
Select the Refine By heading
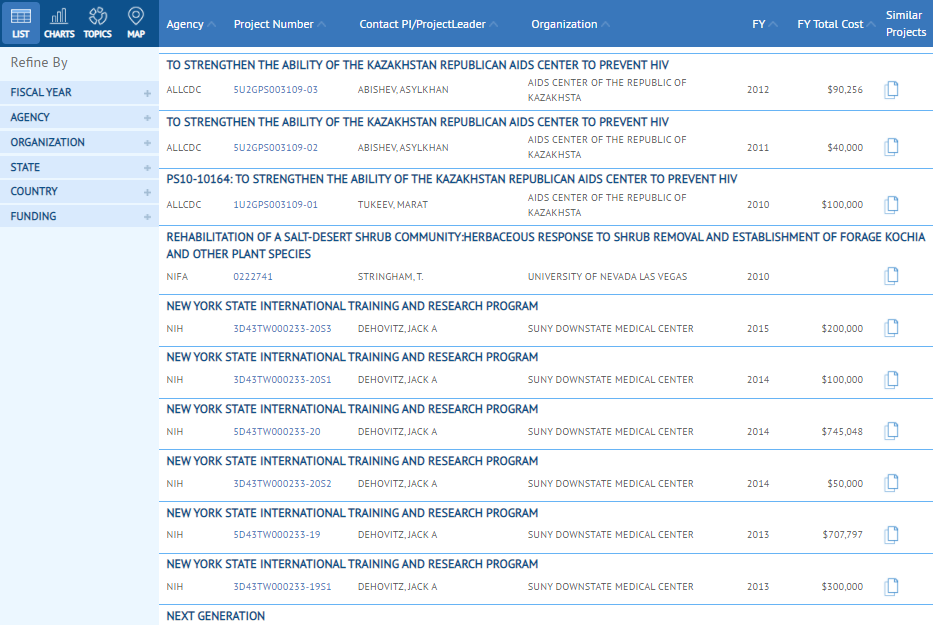click(x=39, y=62)
